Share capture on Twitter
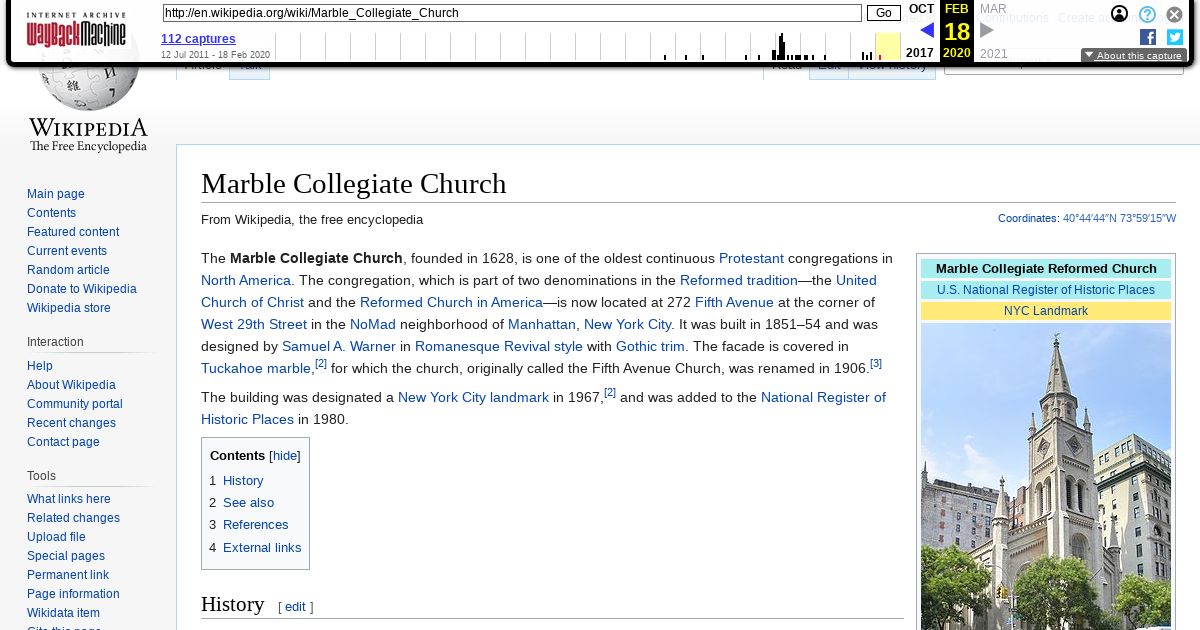Image resolution: width=1200 pixels, height=630 pixels. click(1175, 37)
